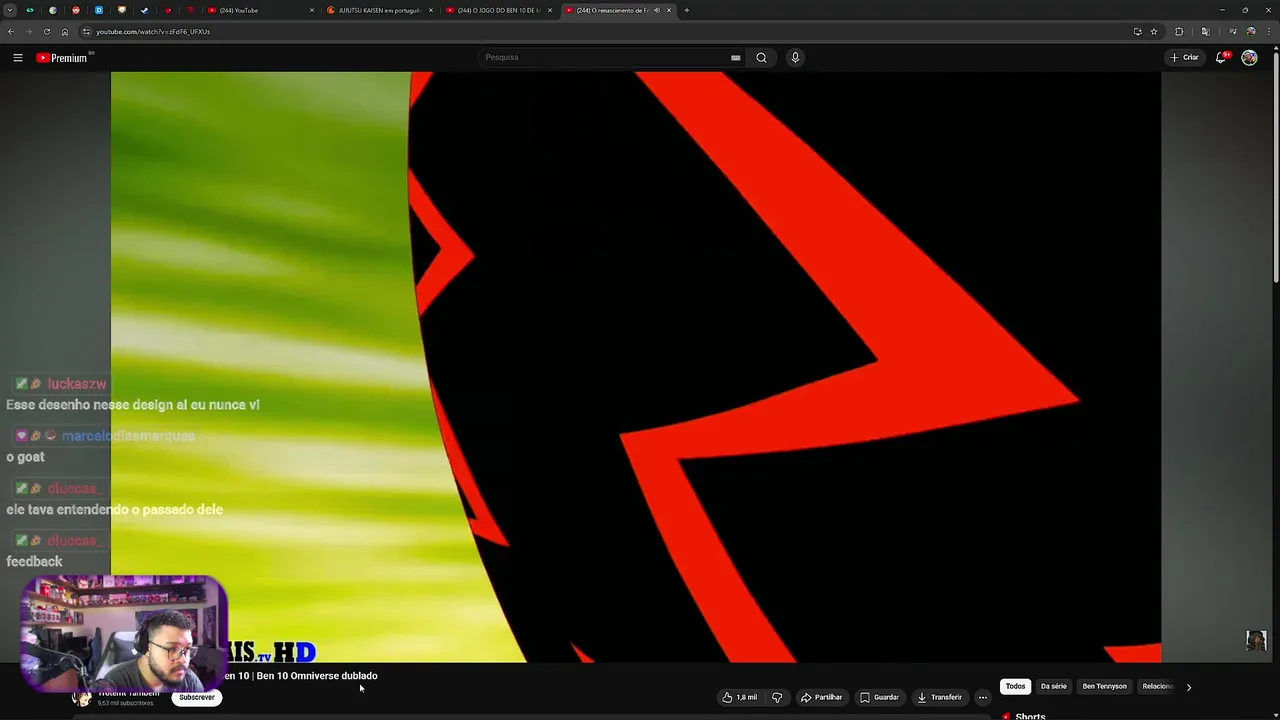
Task: Open the YouTube hamburger guide menu
Action: click(x=18, y=58)
